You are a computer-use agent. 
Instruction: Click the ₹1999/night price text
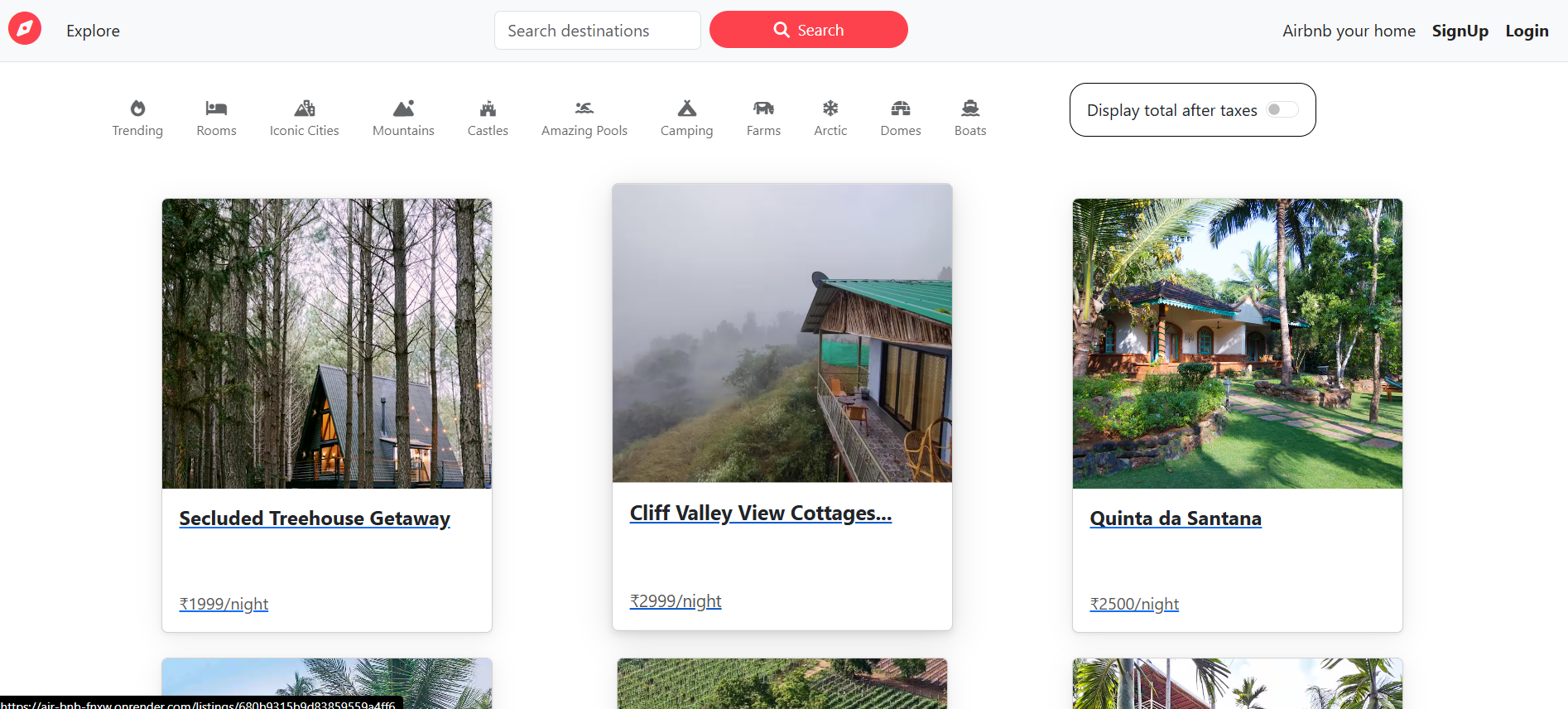(224, 604)
